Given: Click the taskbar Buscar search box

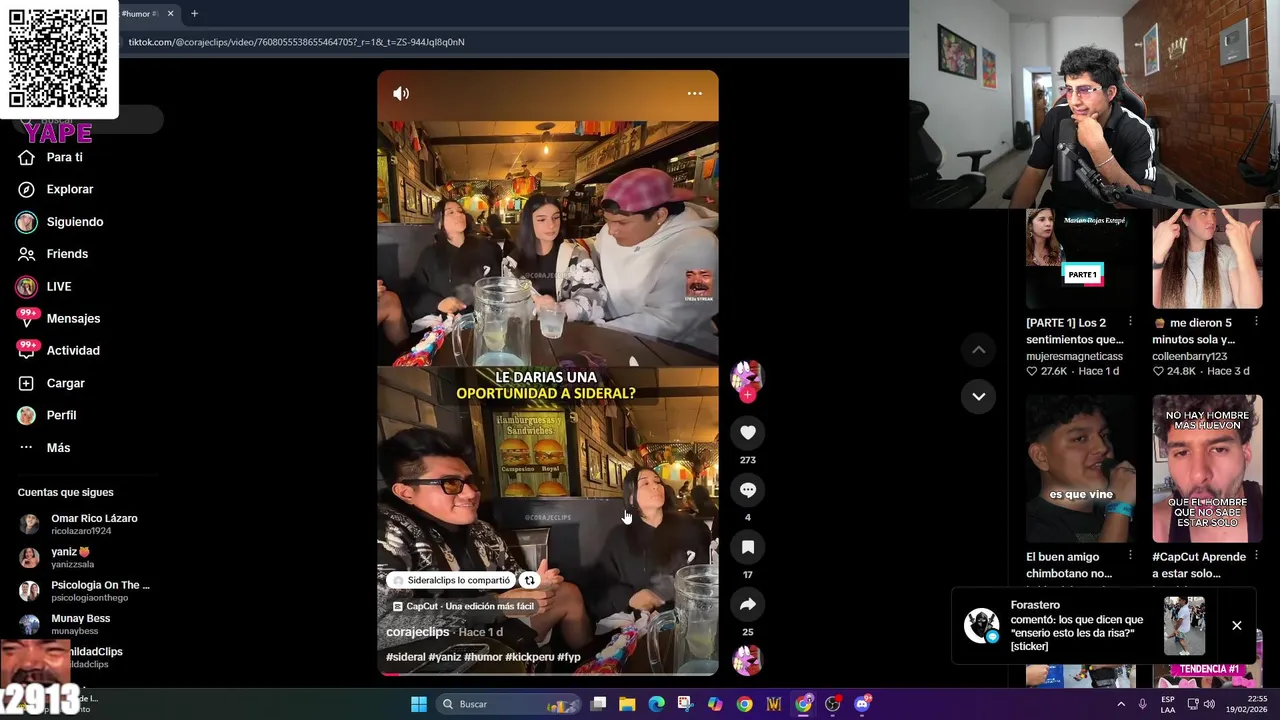Looking at the screenshot, I should coord(510,704).
